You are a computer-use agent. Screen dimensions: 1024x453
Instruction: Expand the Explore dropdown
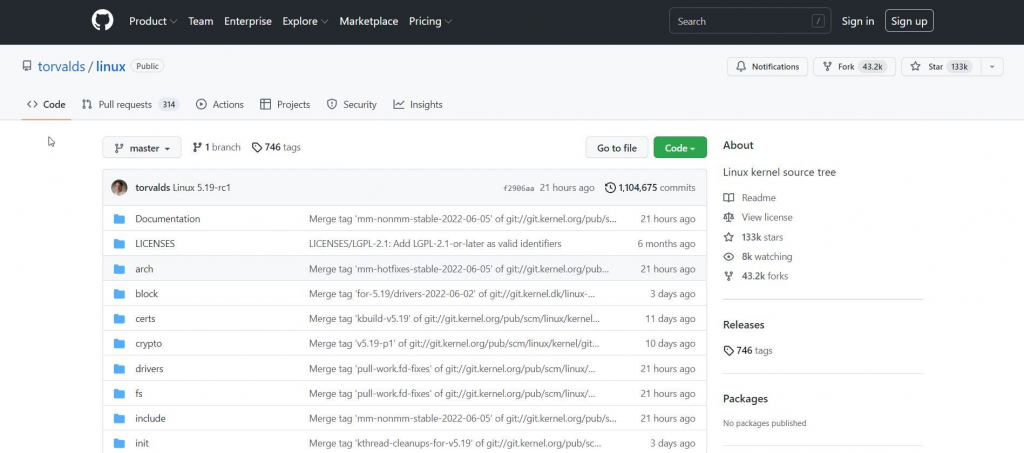pos(305,21)
